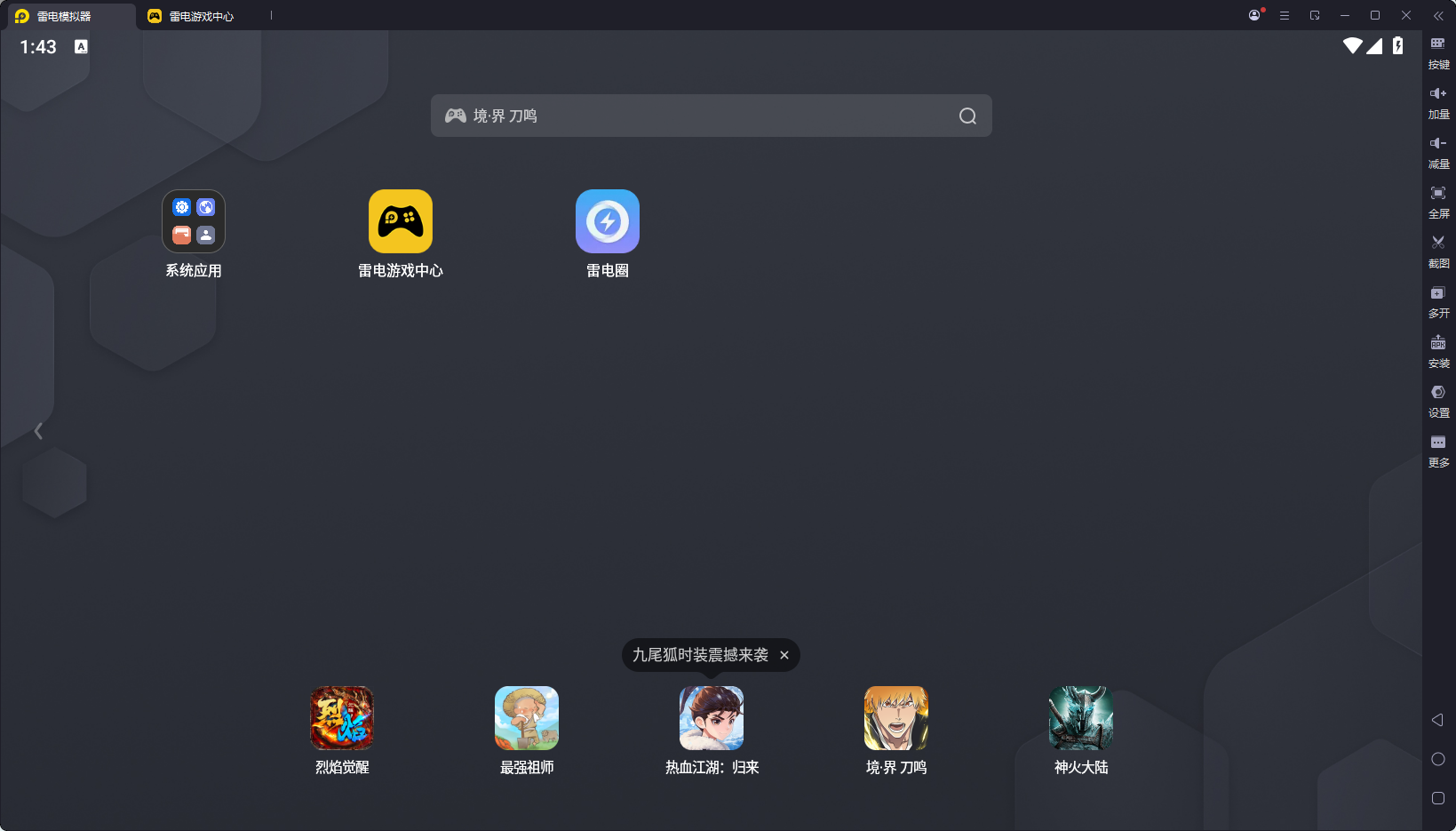Launch the 热血江湖：归来 game
Image resolution: width=1456 pixels, height=831 pixels.
pos(712,718)
